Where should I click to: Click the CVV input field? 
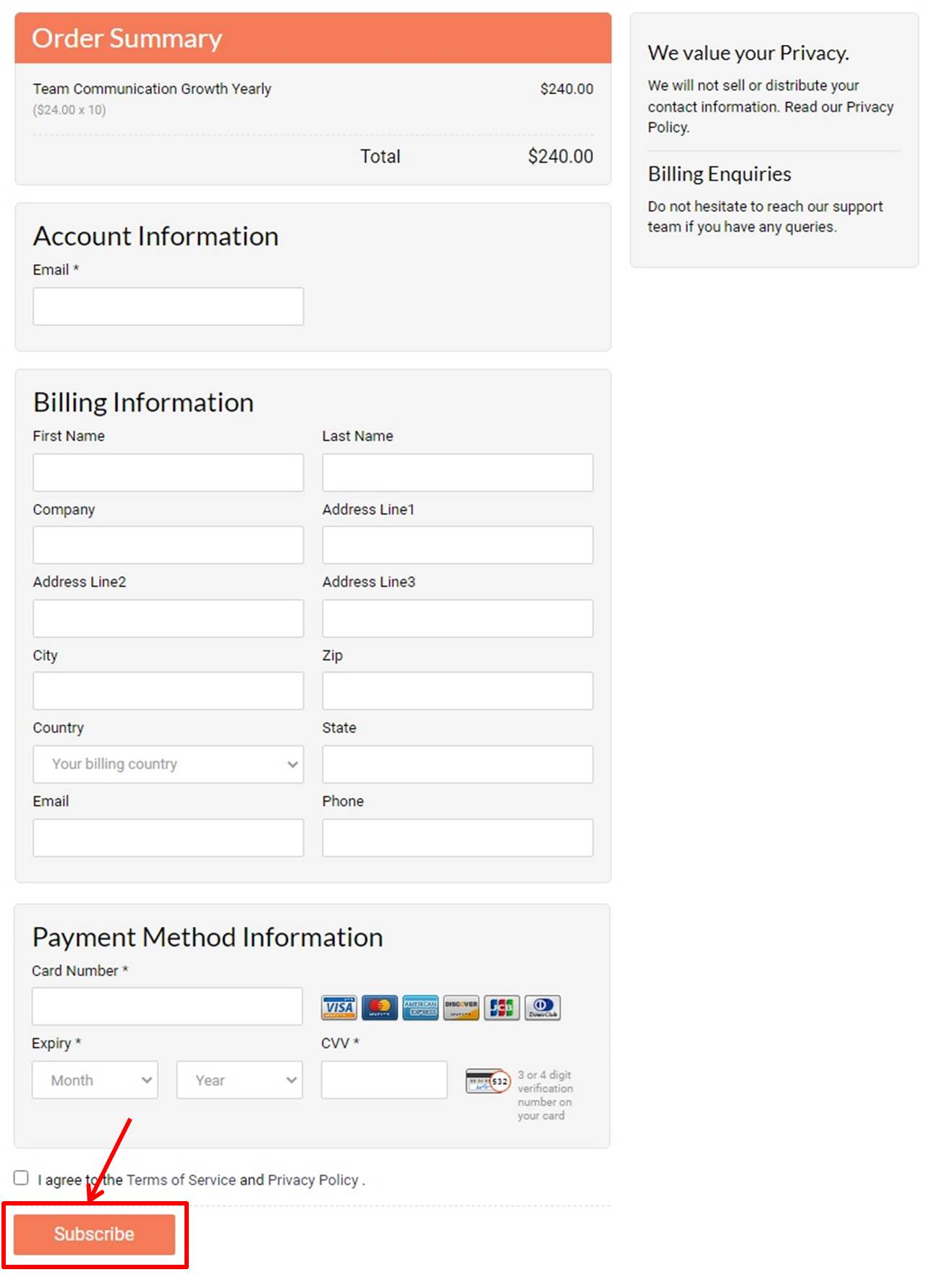point(384,1080)
